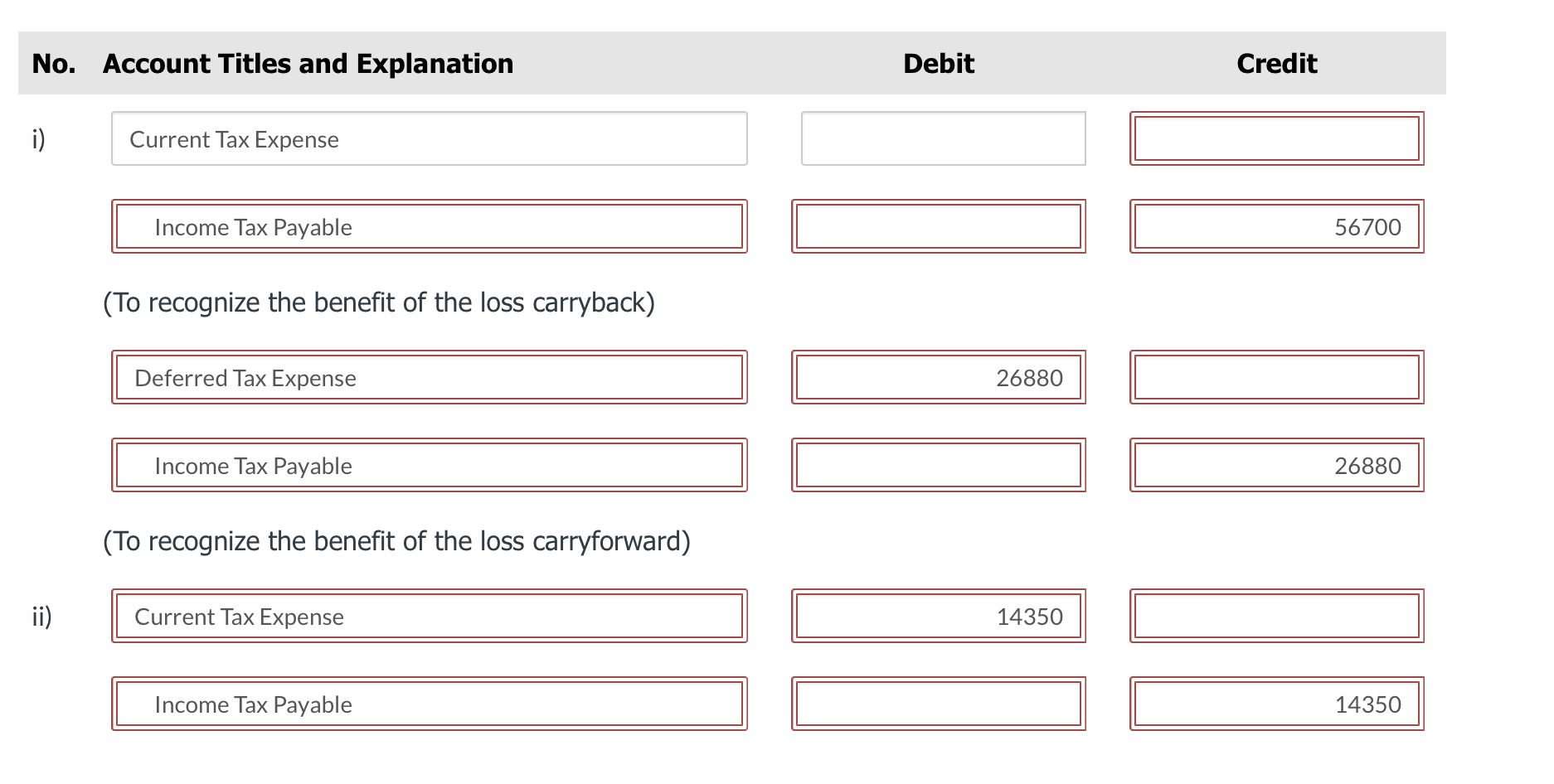Click the loss carryback explanation text
The width and height of the screenshot is (1554, 784).
coord(378,302)
